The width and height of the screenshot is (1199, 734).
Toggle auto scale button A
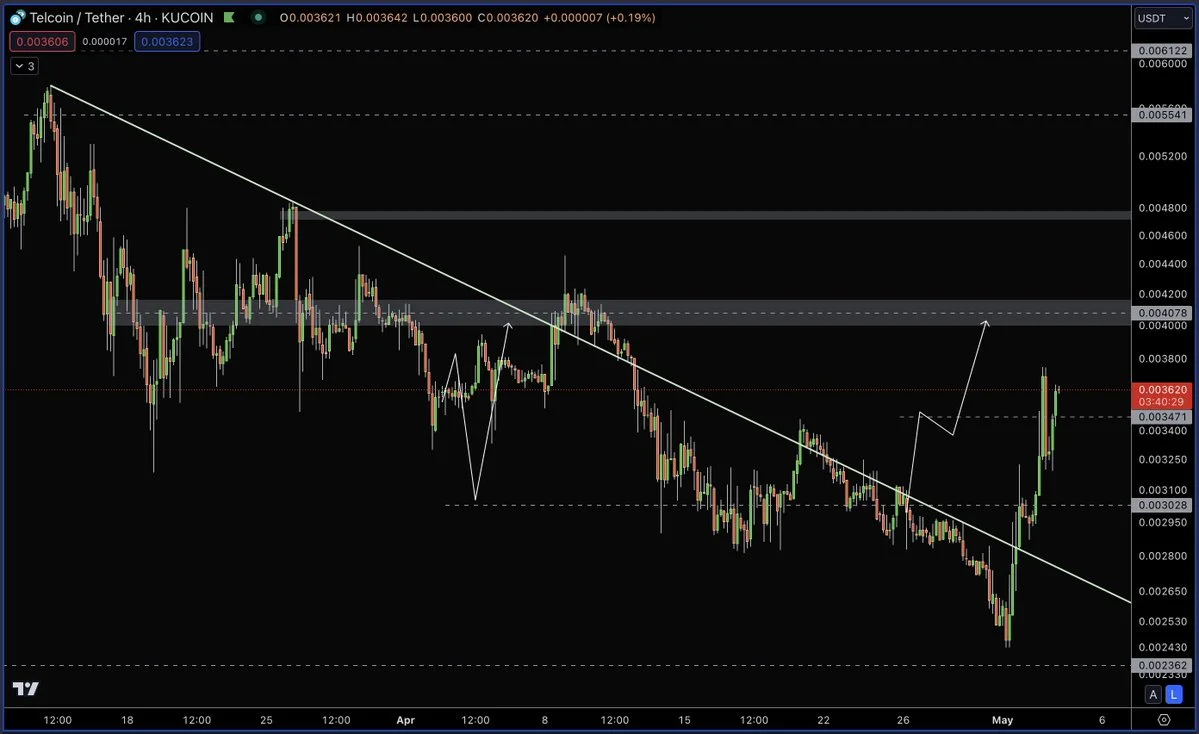1153,694
